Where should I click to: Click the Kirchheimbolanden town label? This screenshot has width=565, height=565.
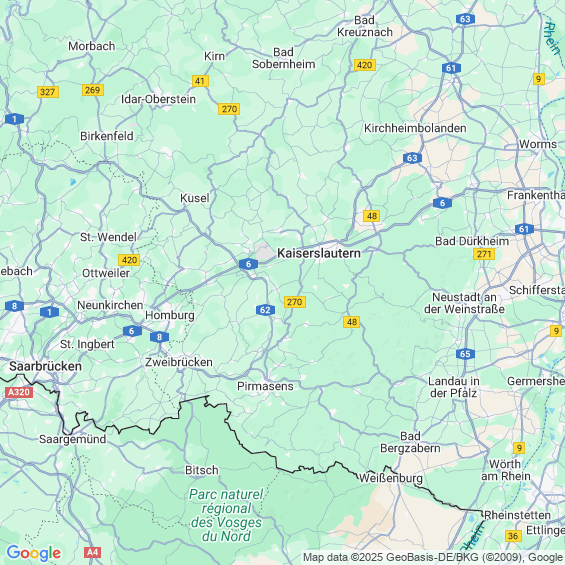[x=415, y=128]
